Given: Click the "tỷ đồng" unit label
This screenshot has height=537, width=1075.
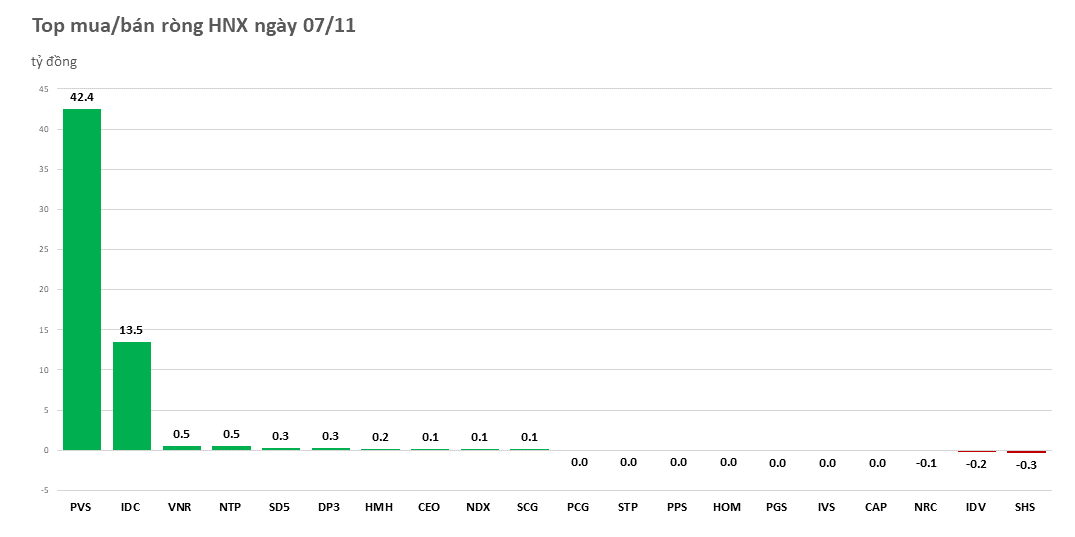Looking at the screenshot, I should 54,62.
